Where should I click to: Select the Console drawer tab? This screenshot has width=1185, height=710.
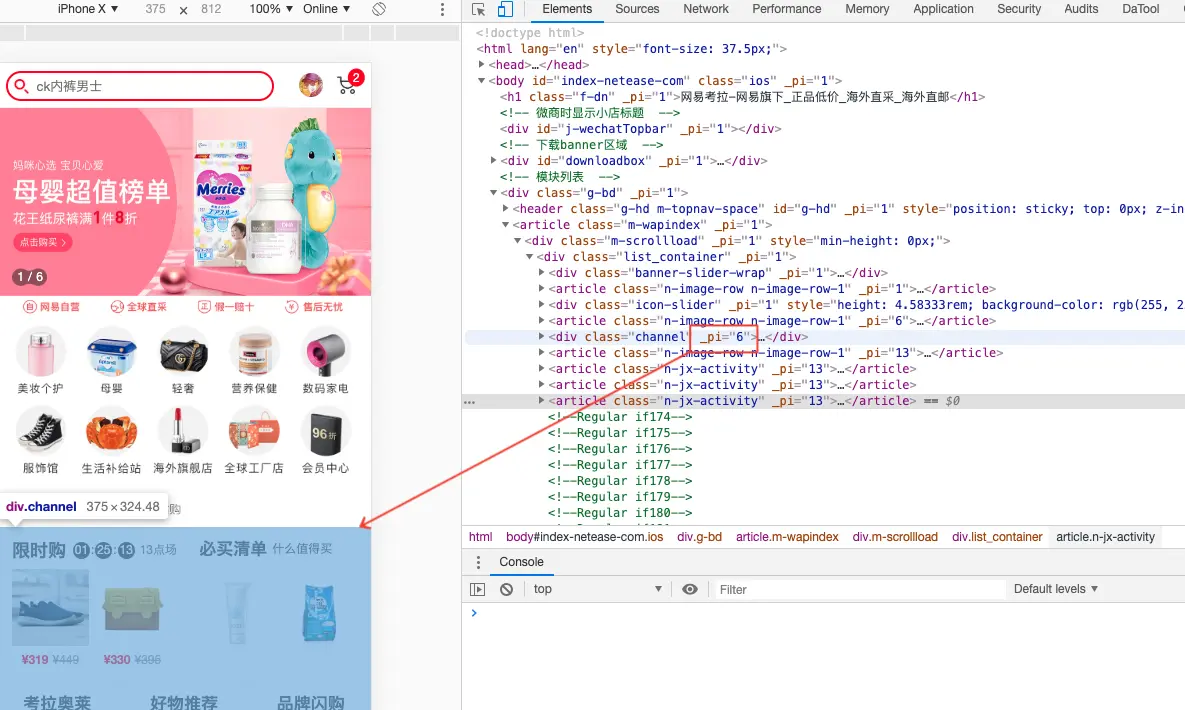click(521, 562)
